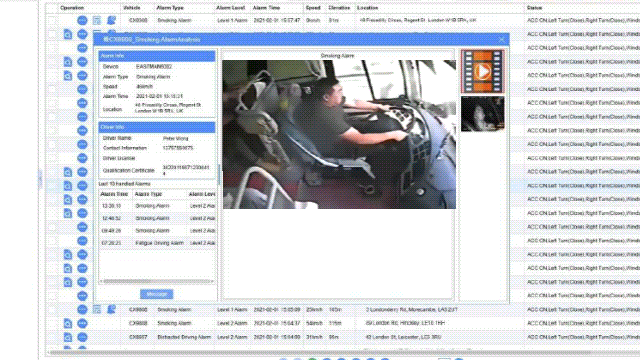The width and height of the screenshot is (640, 360).
Task: Open more options for the Morecambe alarm row
Action: click(82, 309)
